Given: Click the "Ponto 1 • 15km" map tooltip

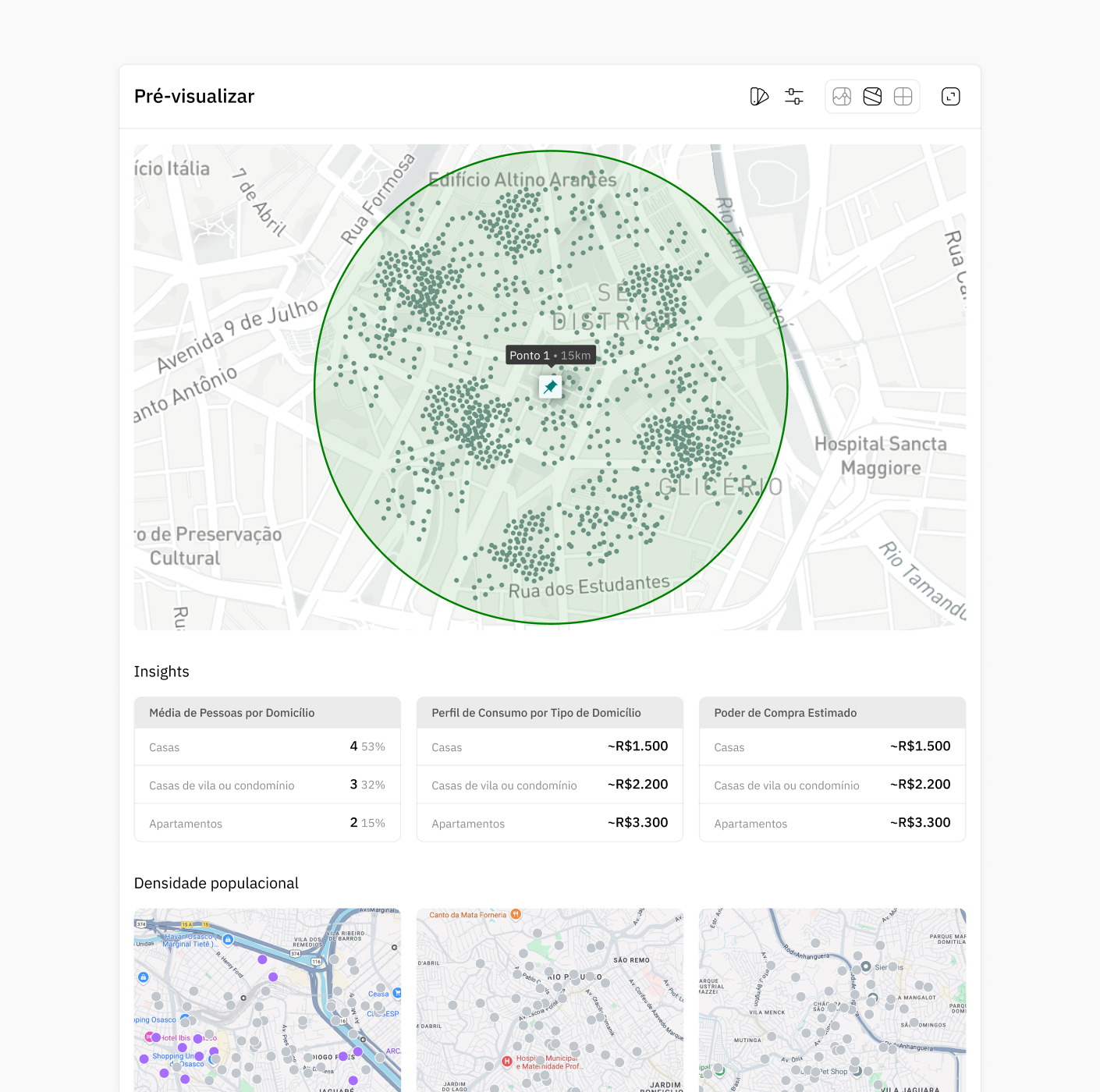Looking at the screenshot, I should [551, 356].
